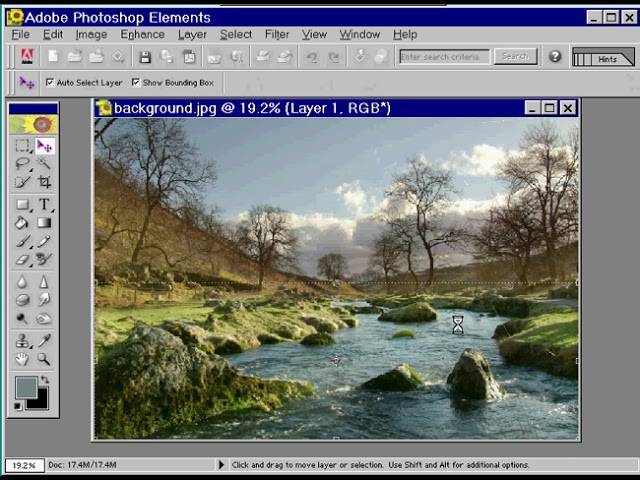Click the Step Forward arrow
Screen dimensions: 640x480
pyautogui.click(x=334, y=57)
